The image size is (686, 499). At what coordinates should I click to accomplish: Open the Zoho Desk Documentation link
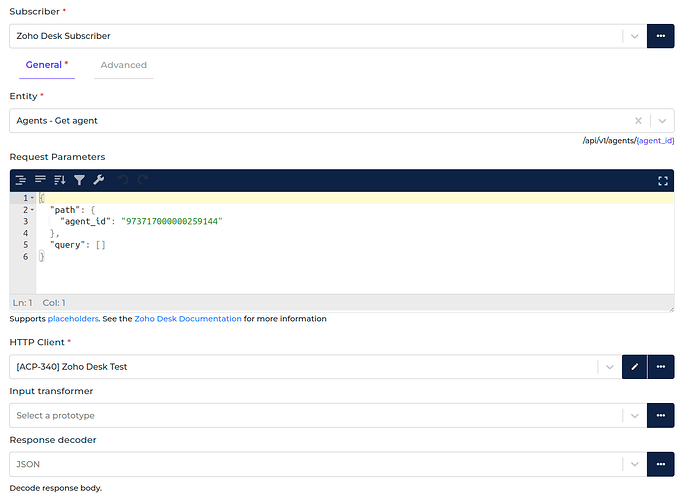pyautogui.click(x=188, y=319)
